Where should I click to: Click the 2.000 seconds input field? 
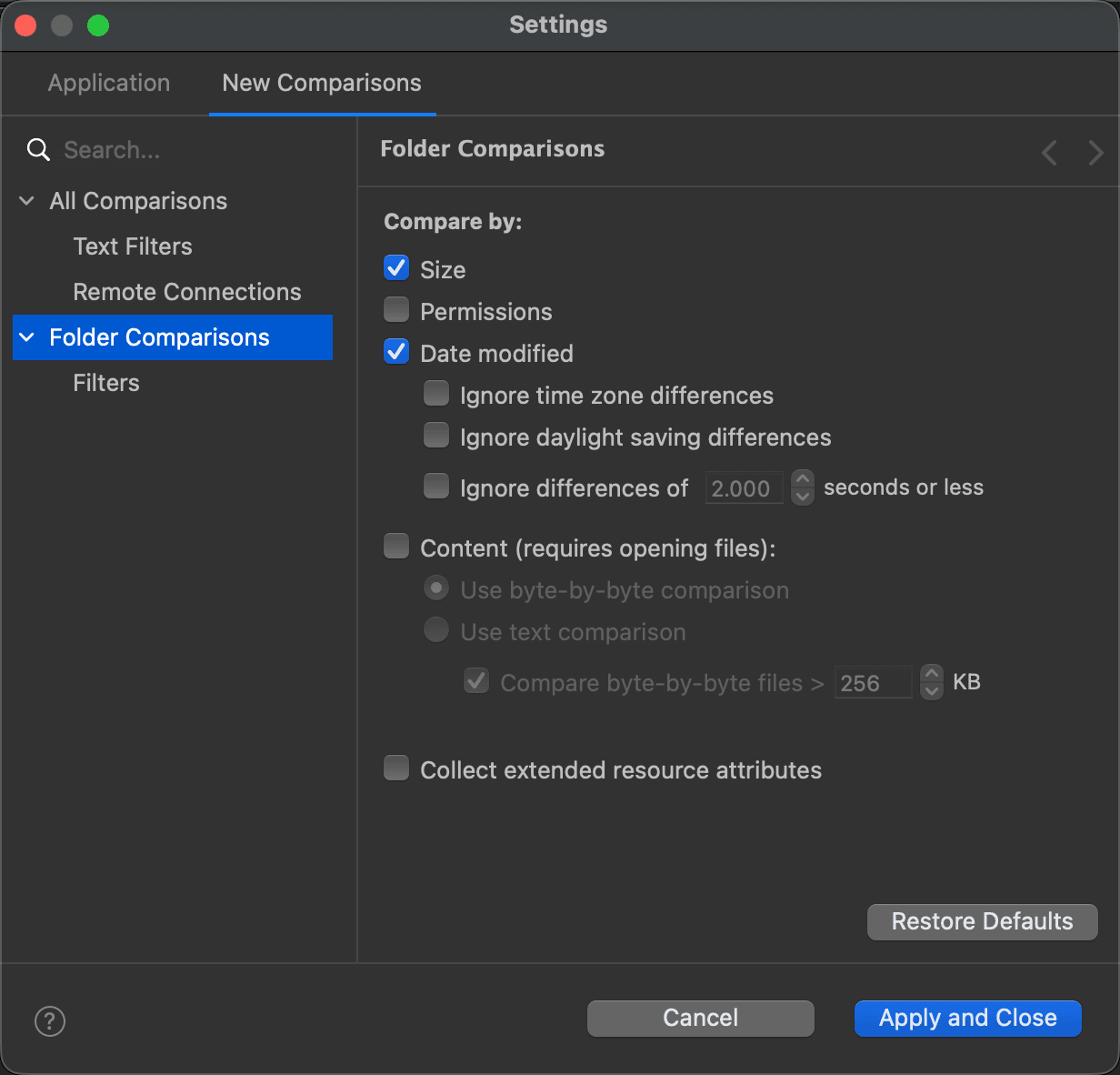point(745,488)
